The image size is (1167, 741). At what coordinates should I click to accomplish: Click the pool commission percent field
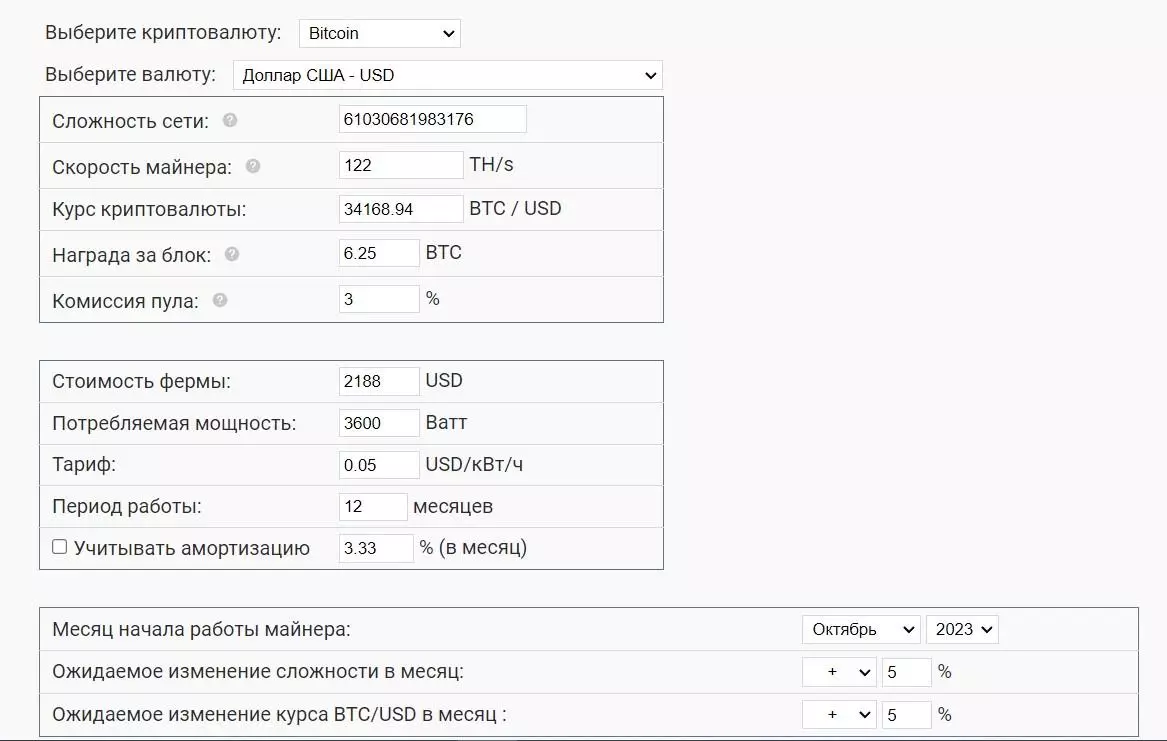(x=379, y=299)
